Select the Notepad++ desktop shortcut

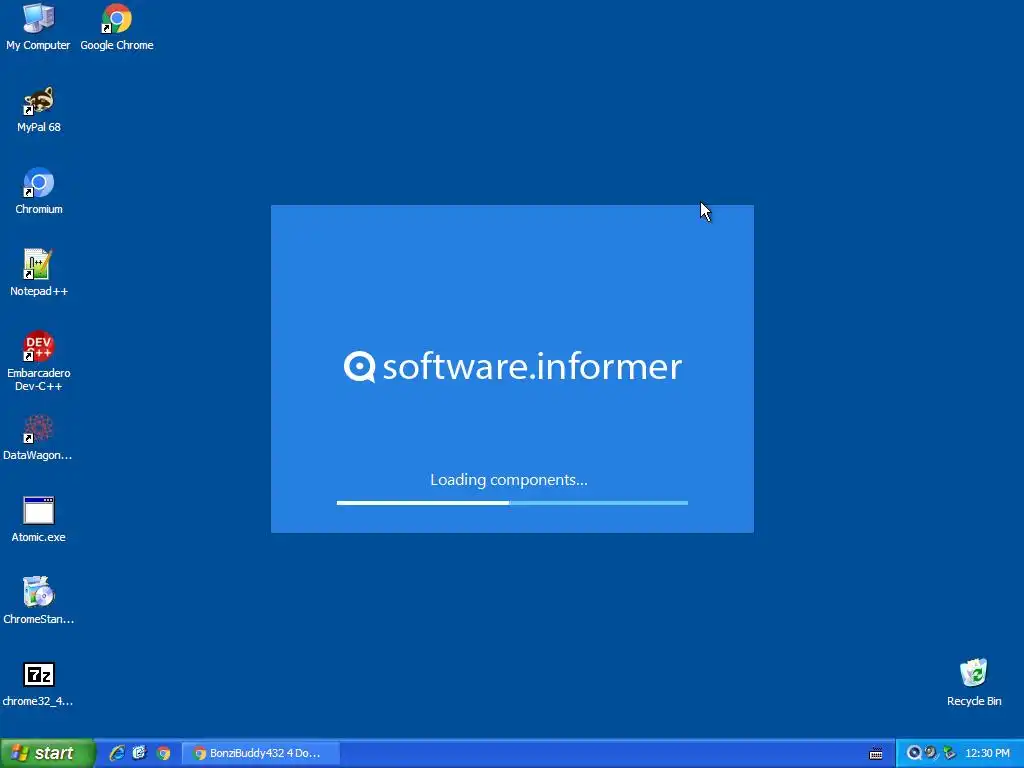click(x=39, y=273)
